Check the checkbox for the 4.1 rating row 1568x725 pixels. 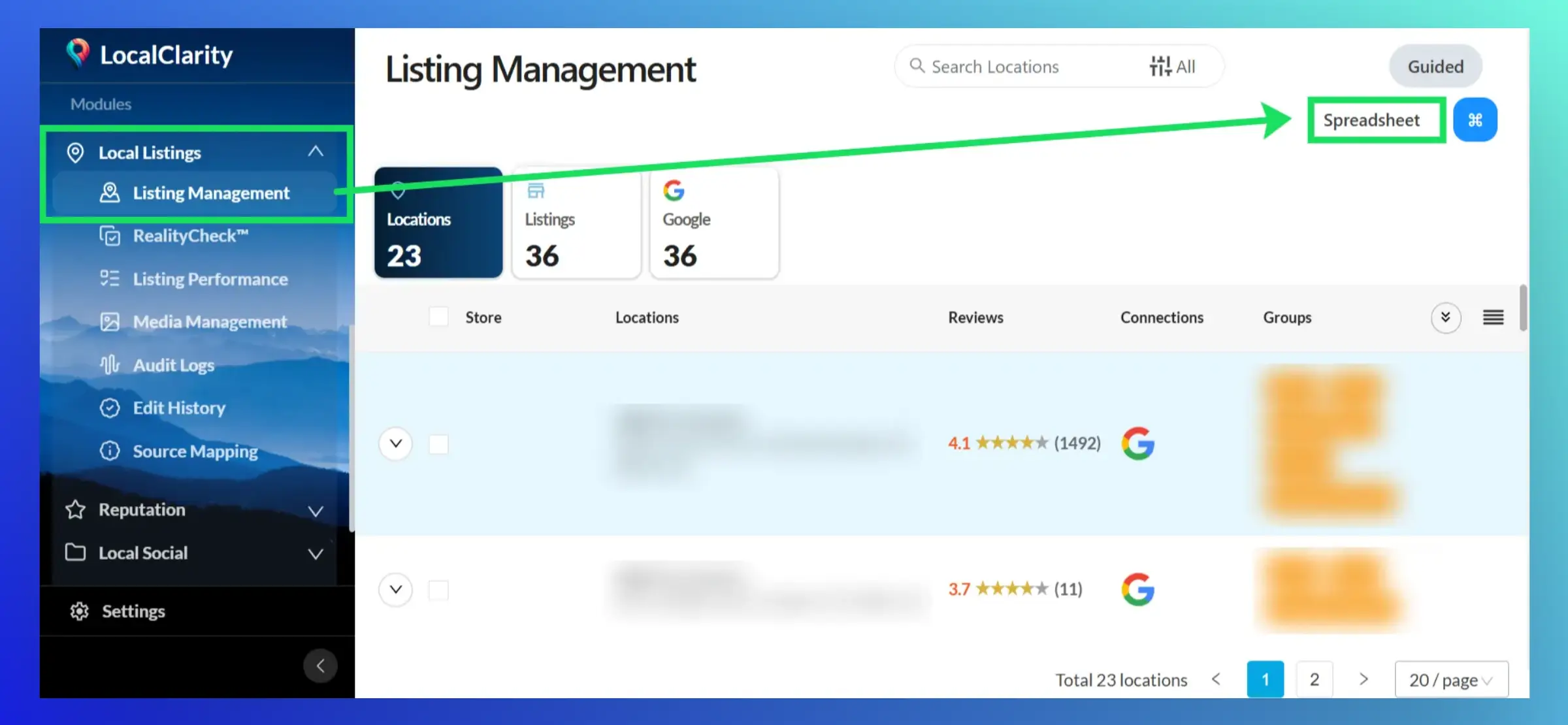438,444
